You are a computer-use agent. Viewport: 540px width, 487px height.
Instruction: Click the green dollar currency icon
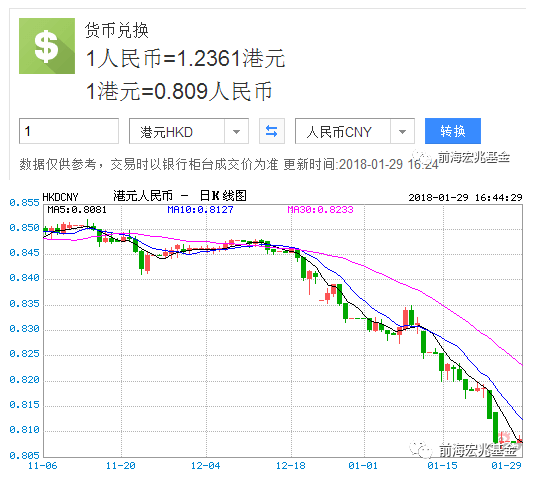tap(47, 46)
